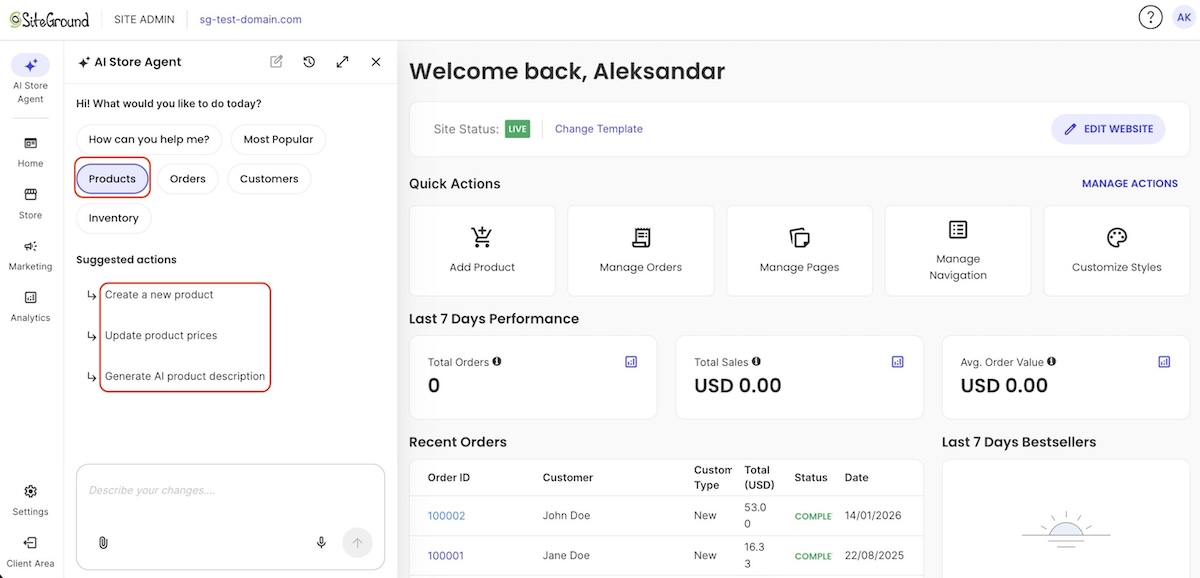Show info tooltip for Total Sales

click(756, 361)
